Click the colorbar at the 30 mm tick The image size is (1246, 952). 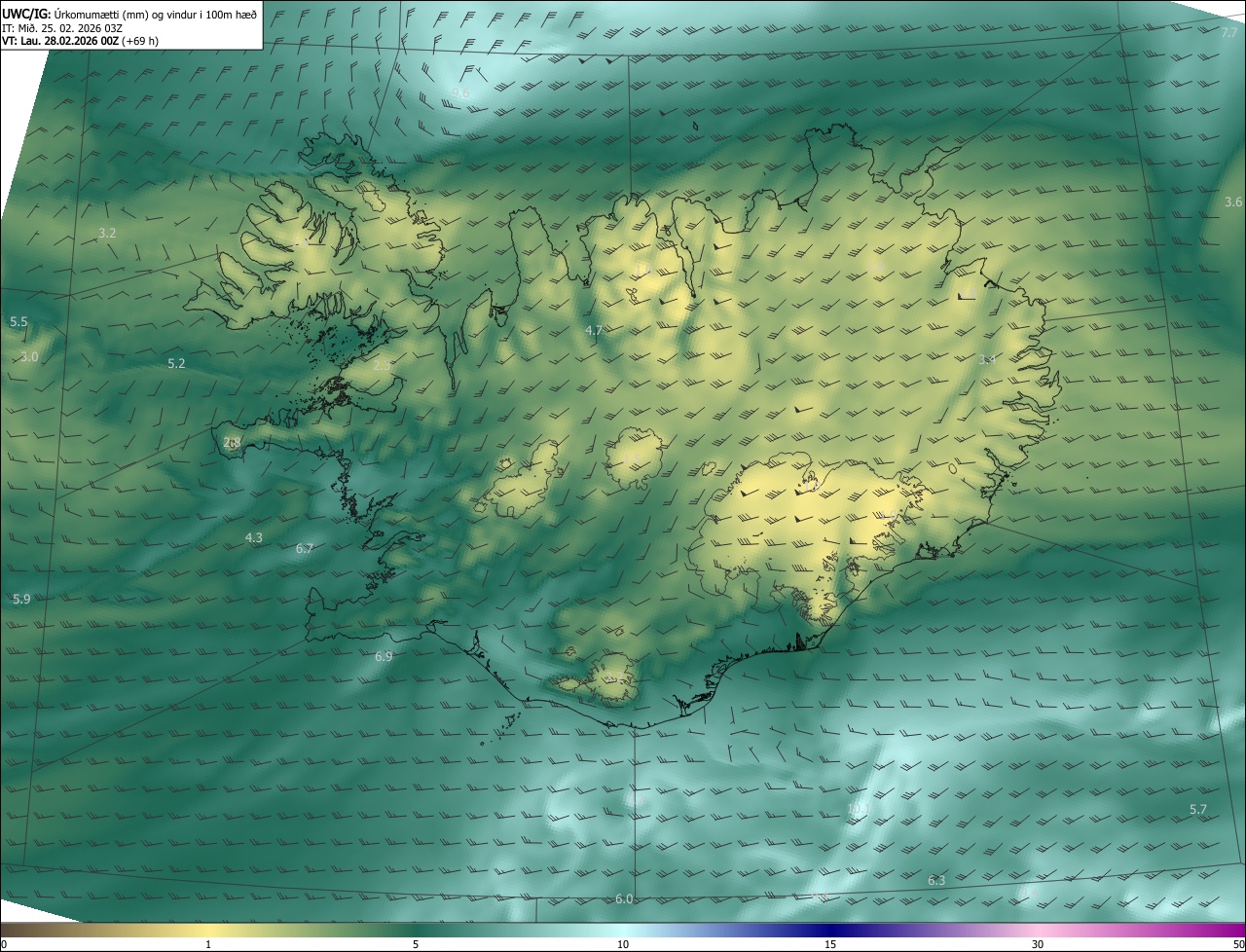[1038, 931]
